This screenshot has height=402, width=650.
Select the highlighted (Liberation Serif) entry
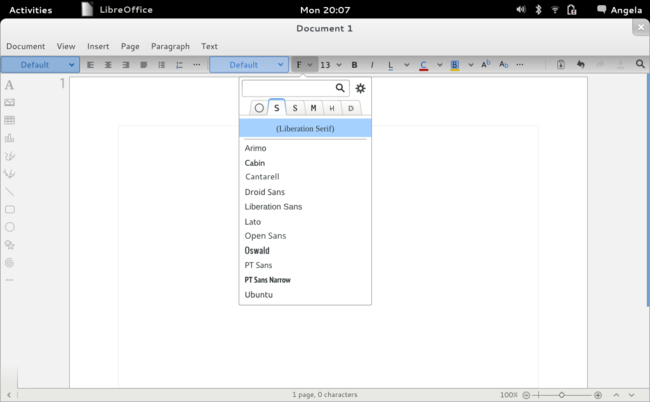(x=305, y=128)
